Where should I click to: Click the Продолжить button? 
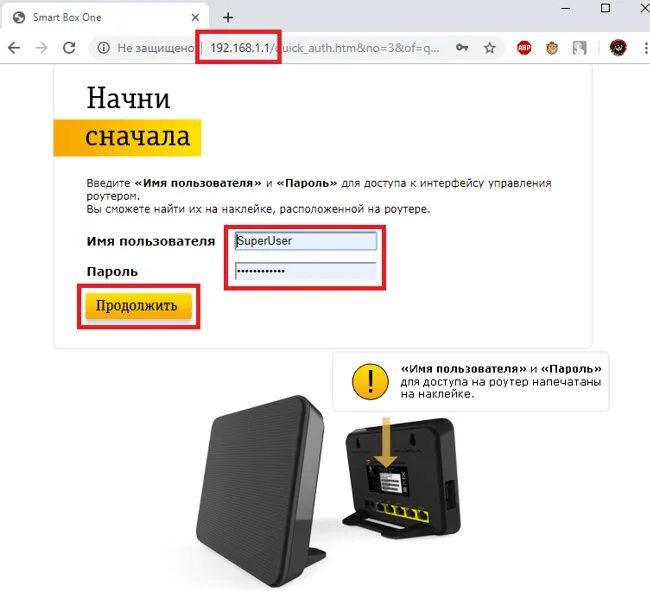click(138, 306)
